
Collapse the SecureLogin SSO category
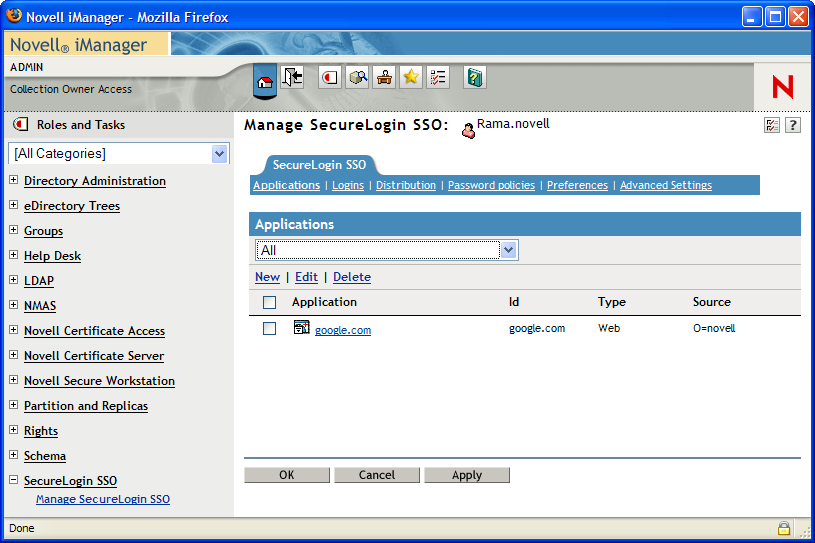(14, 480)
